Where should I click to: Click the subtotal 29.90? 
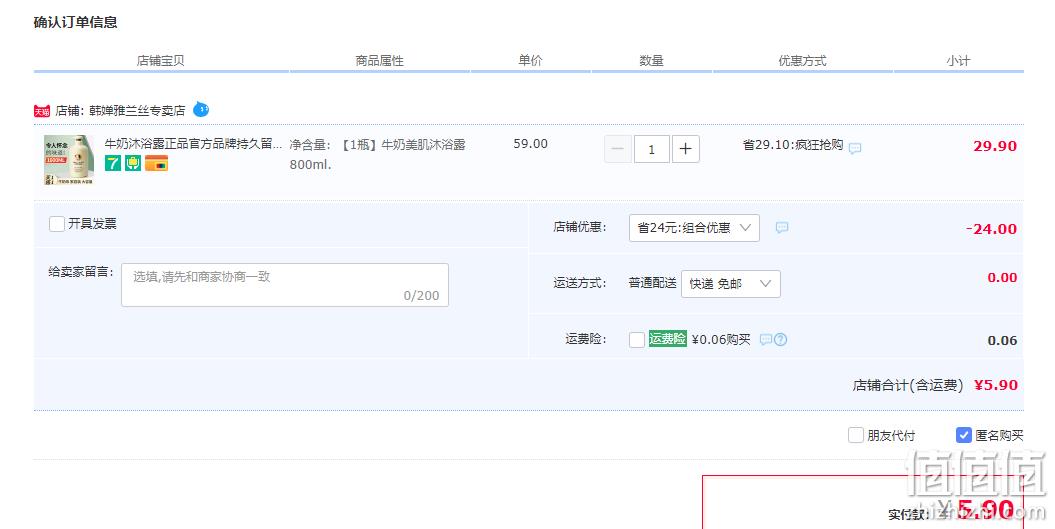[994, 146]
